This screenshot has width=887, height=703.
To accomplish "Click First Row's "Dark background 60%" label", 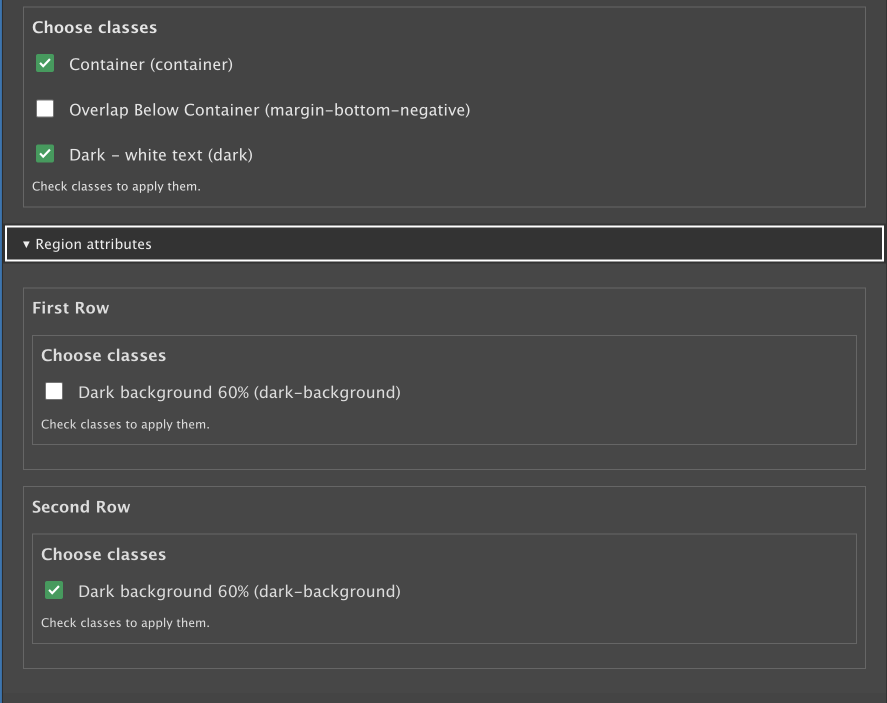I will tap(239, 392).
